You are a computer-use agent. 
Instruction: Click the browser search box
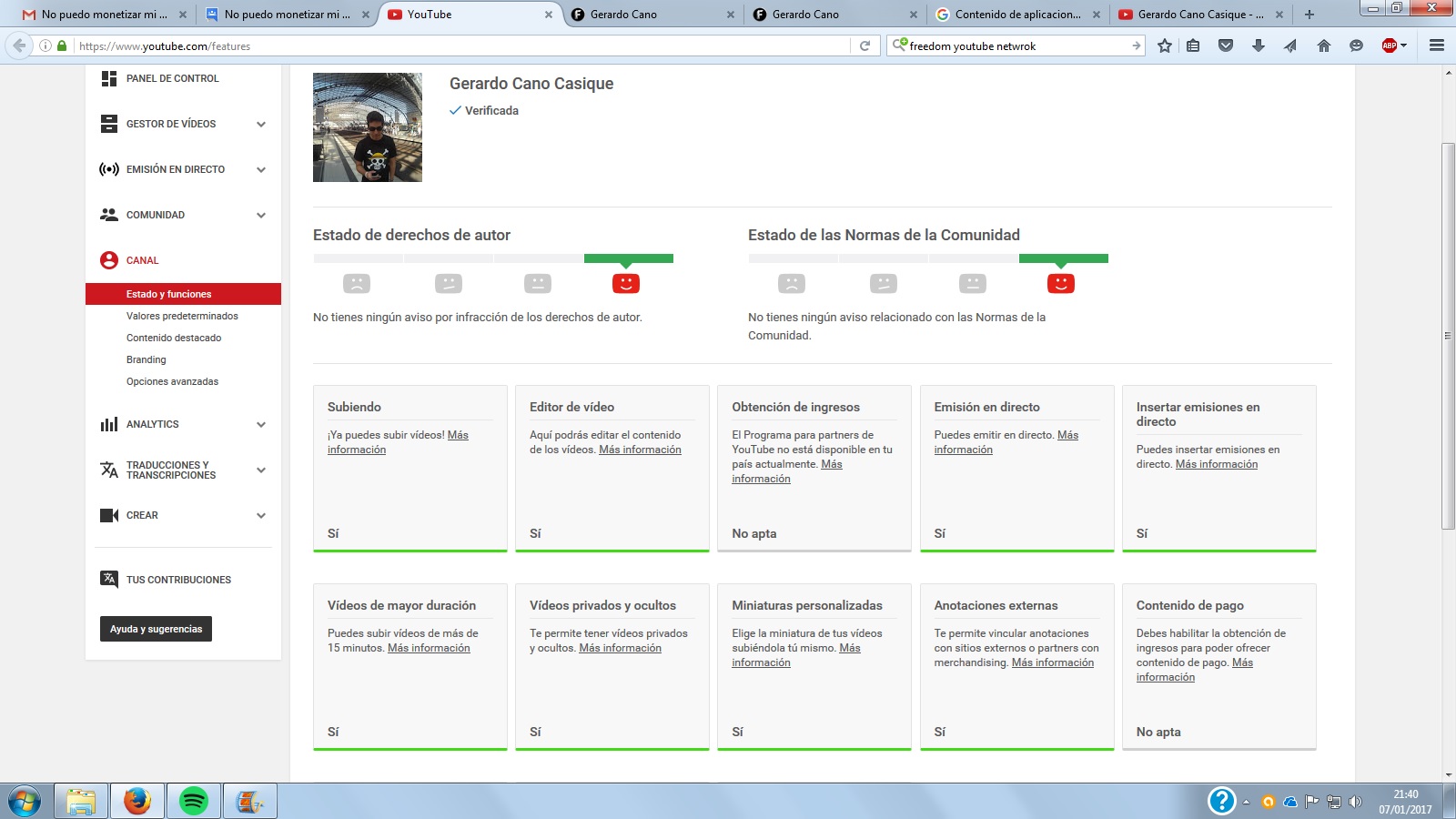[1016, 45]
